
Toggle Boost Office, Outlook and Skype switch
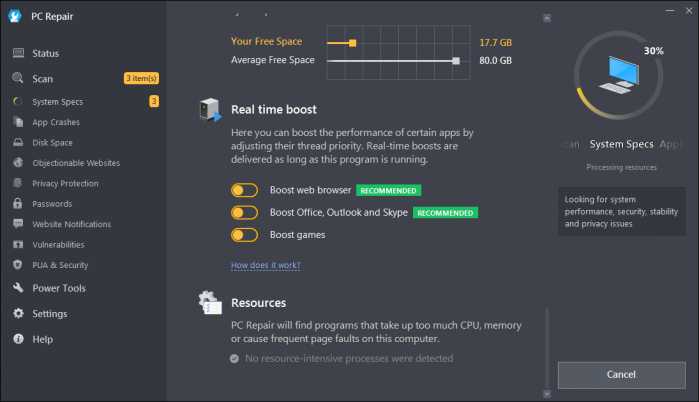244,213
